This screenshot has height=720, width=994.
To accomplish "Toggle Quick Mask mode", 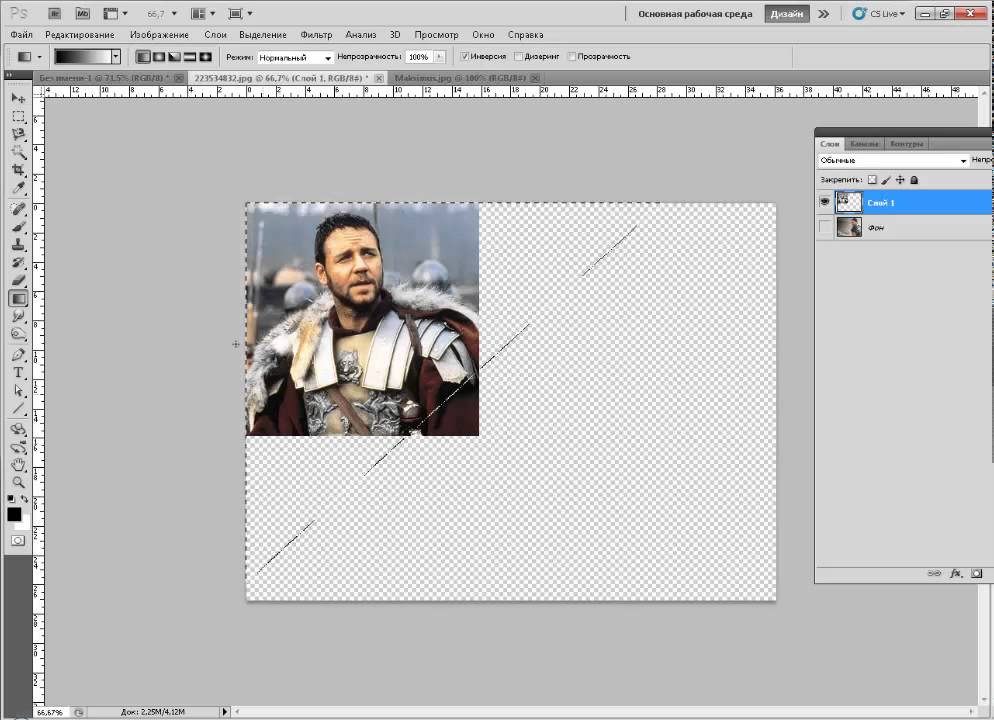I will tap(18, 541).
